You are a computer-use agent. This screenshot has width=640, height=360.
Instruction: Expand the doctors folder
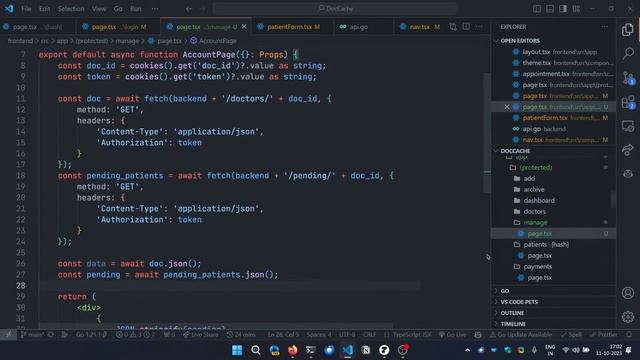coord(553,211)
